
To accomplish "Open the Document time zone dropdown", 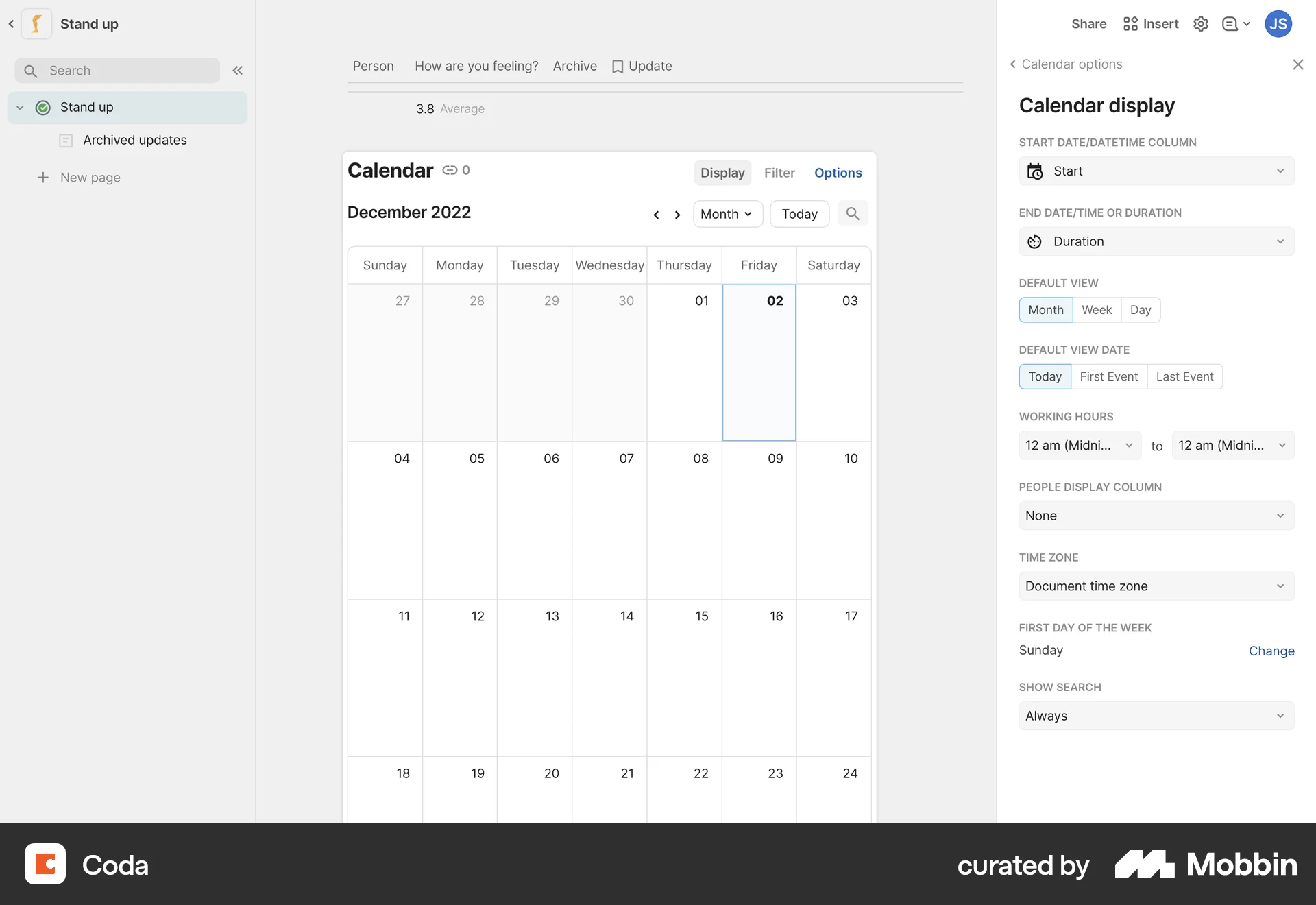I will [1156, 586].
